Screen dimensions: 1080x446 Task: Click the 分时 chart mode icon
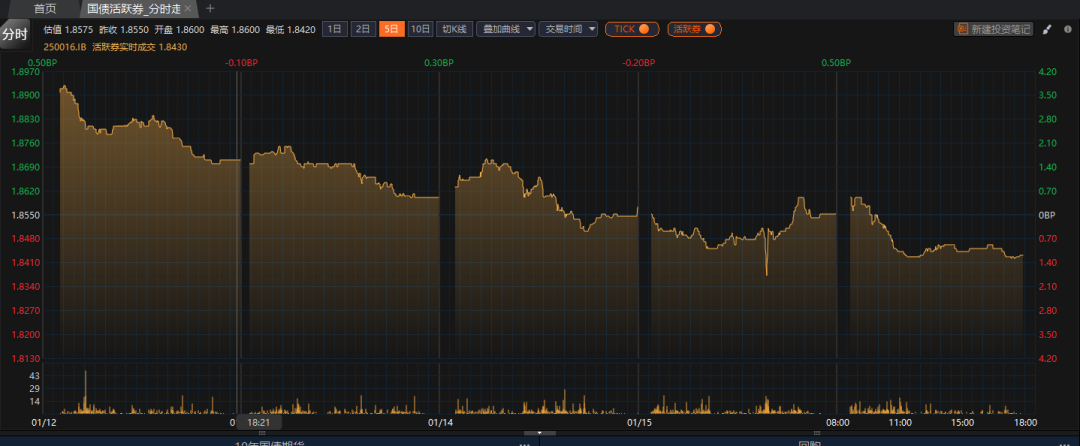pos(15,35)
